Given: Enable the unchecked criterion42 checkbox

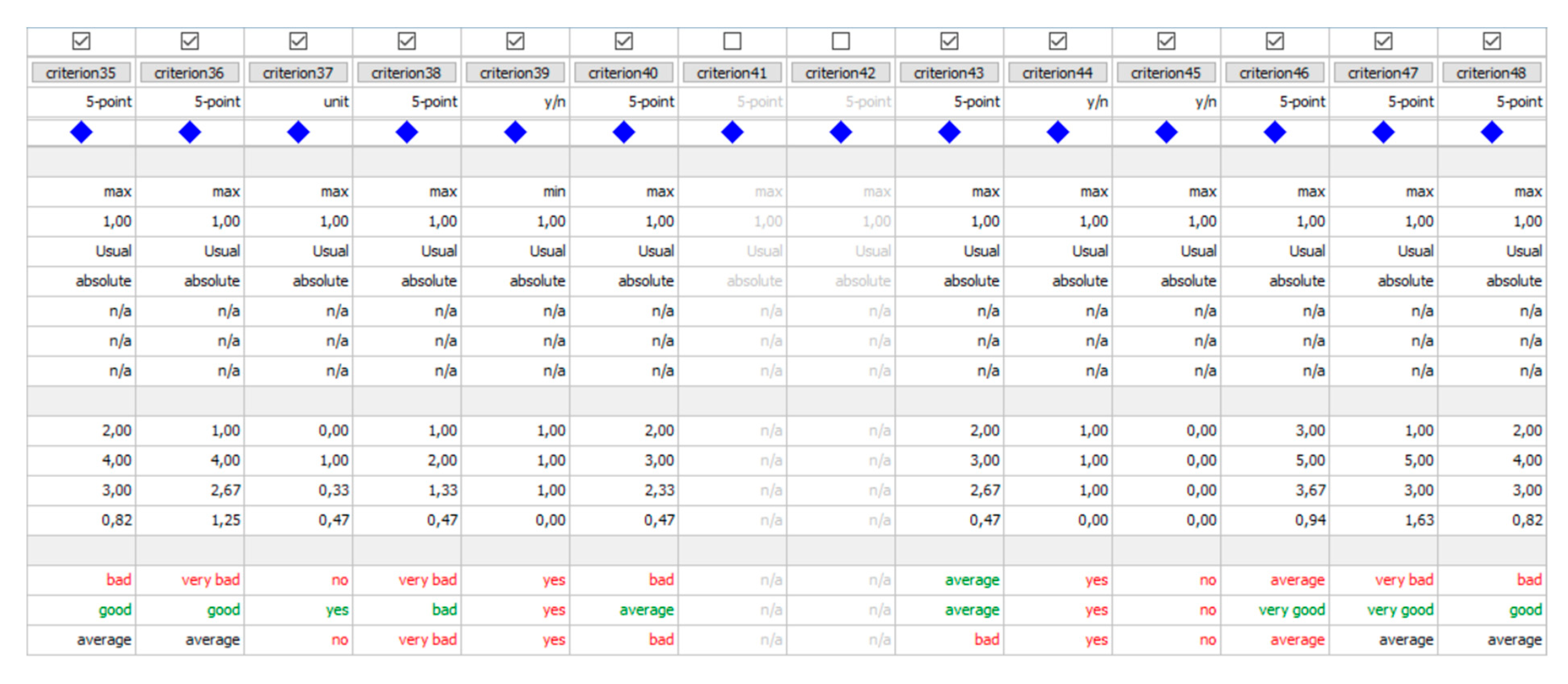Looking at the screenshot, I should (841, 41).
